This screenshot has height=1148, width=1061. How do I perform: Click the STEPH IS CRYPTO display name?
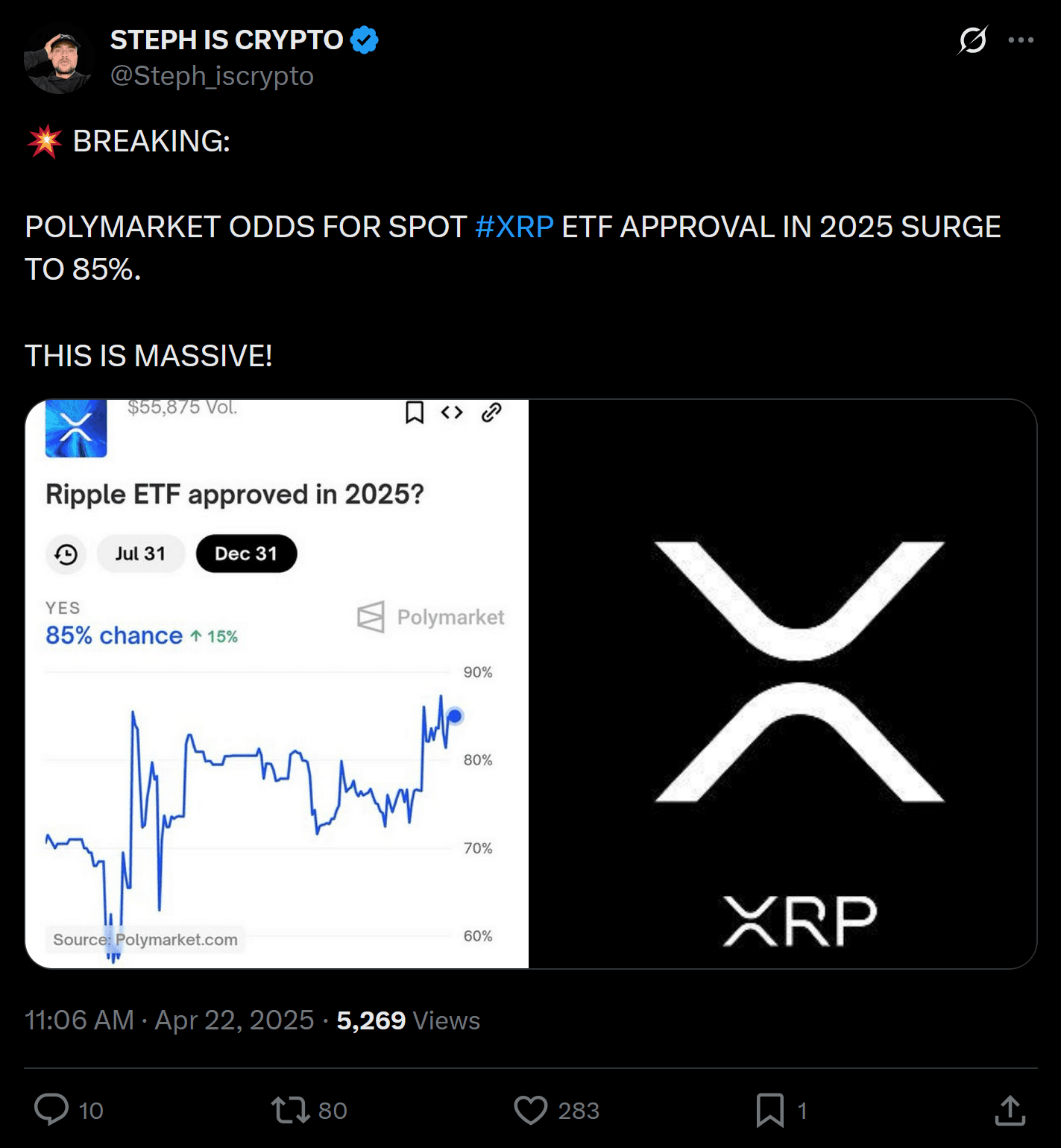click(x=227, y=40)
